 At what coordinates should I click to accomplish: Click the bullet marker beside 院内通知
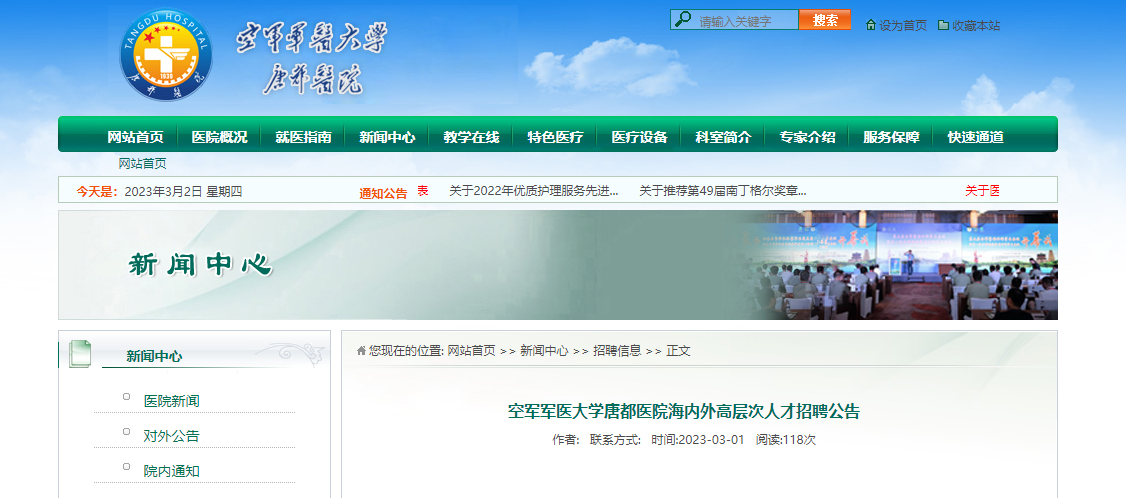[126, 467]
